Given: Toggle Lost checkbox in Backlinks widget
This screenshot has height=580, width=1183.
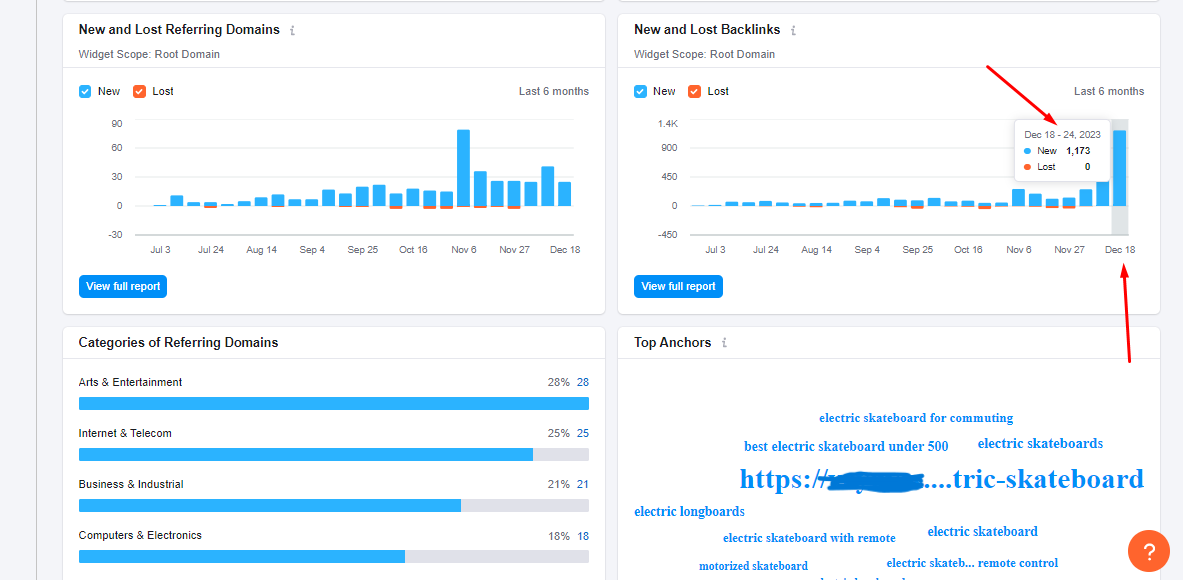Looking at the screenshot, I should [695, 91].
